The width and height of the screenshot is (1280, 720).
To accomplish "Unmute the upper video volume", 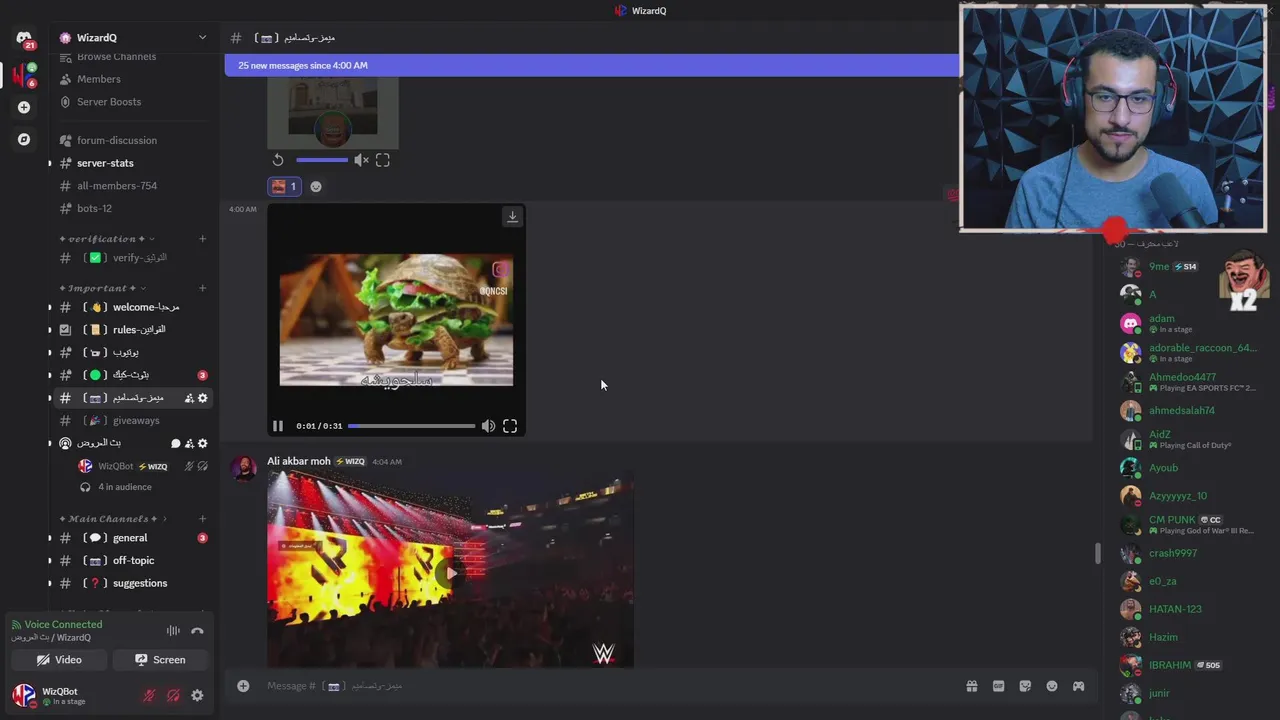I will coord(361,160).
